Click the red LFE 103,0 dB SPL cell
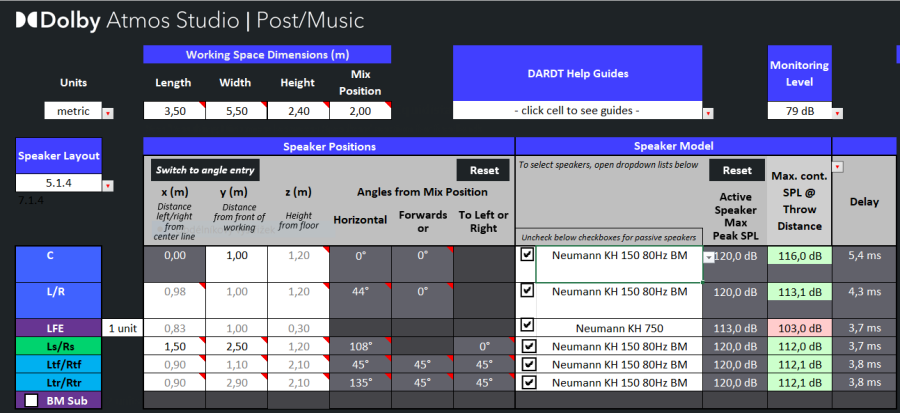Image resolution: width=900 pixels, height=413 pixels. [799, 328]
